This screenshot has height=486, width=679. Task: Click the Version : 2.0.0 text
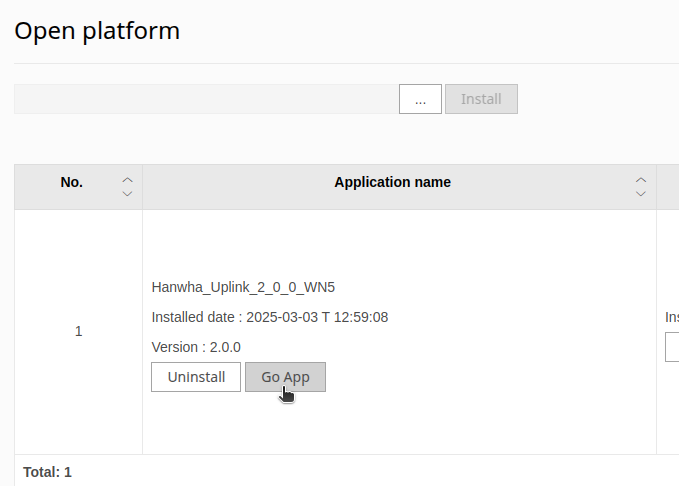pyautogui.click(x=196, y=347)
